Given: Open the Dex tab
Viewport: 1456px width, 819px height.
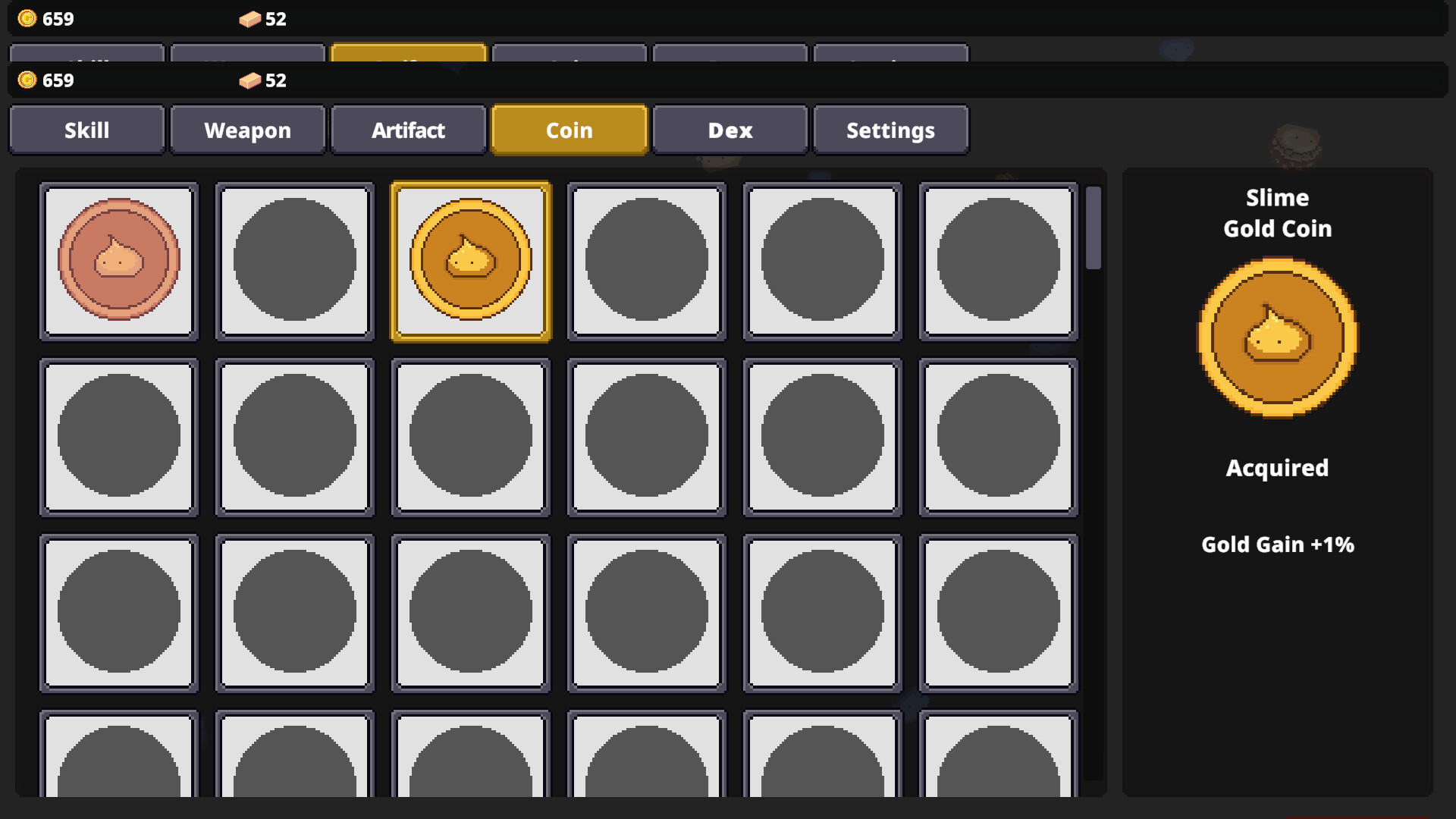Looking at the screenshot, I should 730,130.
